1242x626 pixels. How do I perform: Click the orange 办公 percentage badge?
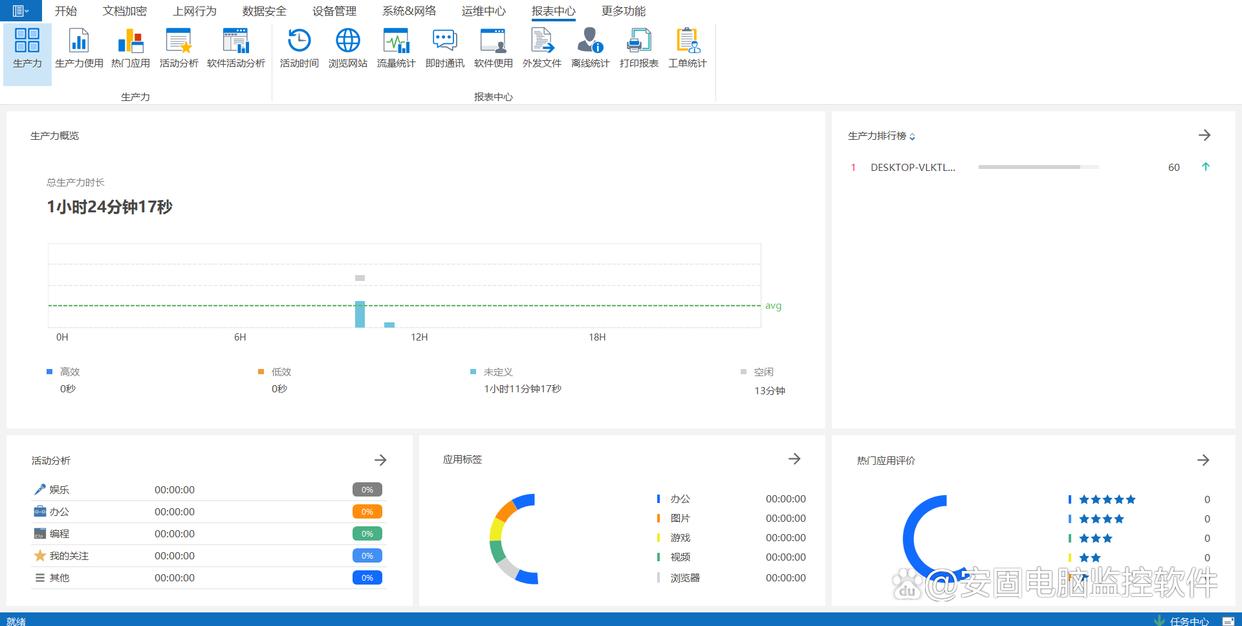[367, 511]
